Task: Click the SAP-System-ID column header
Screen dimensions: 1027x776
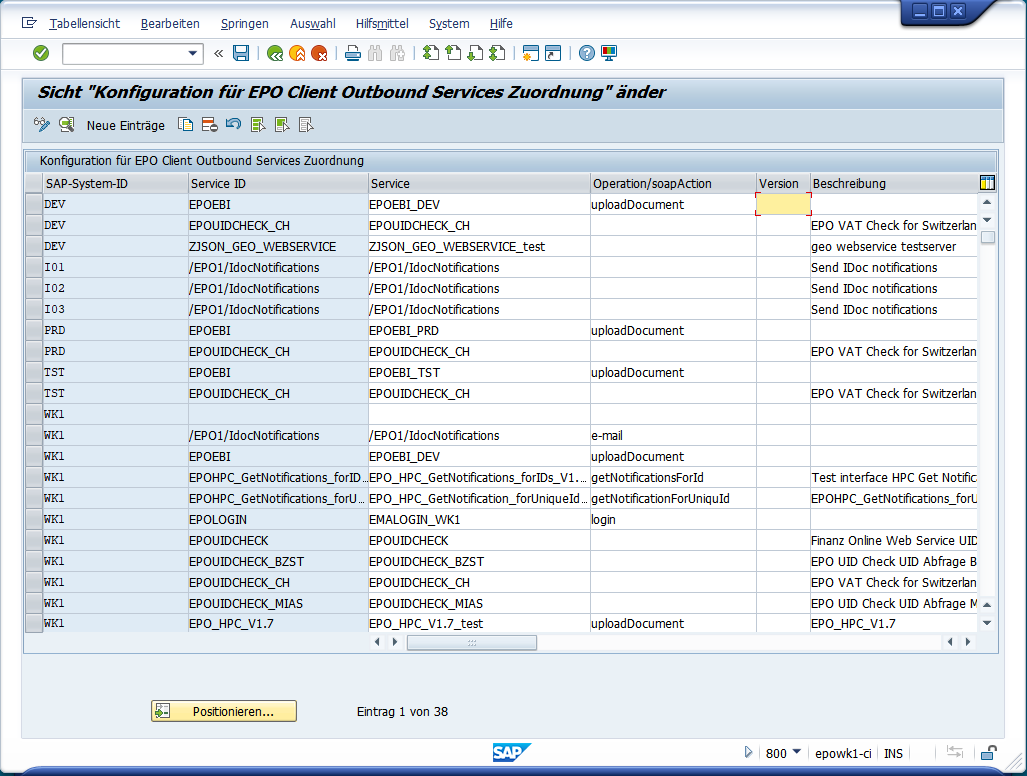Action: point(115,183)
